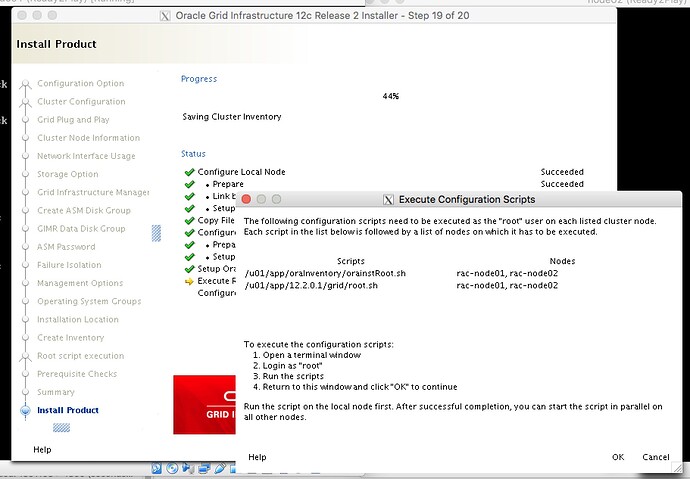Viewport: 690px width, 479px height.
Task: Click the 44% progress indicator
Action: (x=390, y=96)
